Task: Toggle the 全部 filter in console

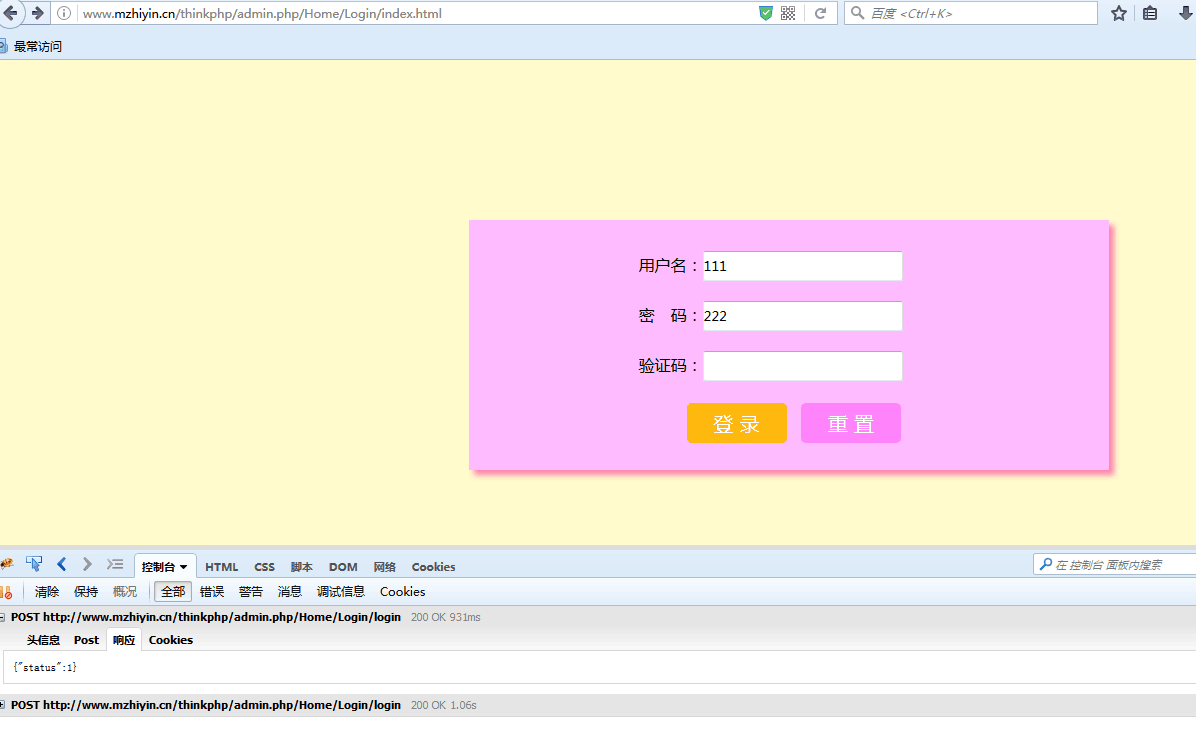Action: click(x=172, y=591)
